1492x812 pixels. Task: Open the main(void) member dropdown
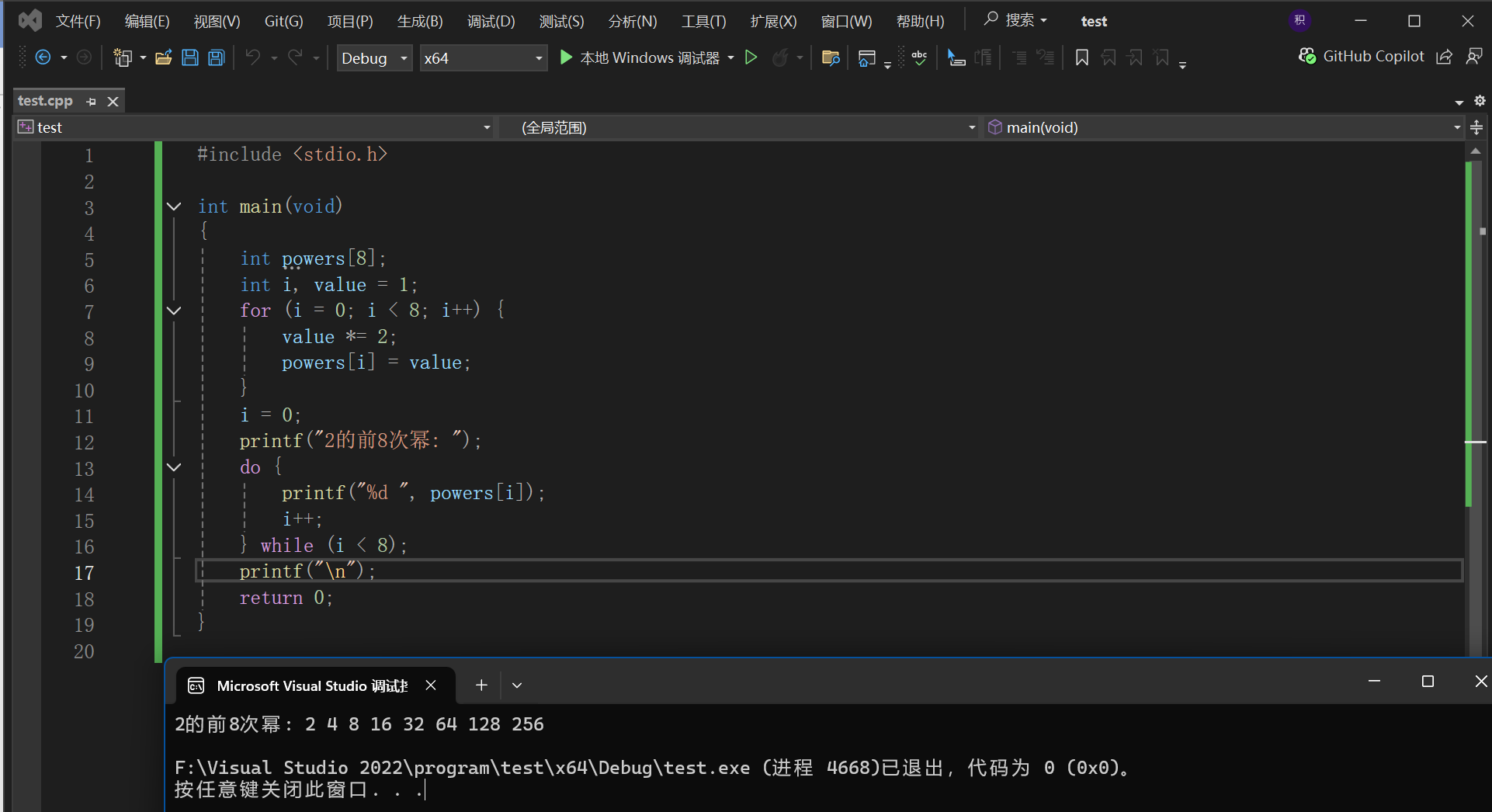1224,127
